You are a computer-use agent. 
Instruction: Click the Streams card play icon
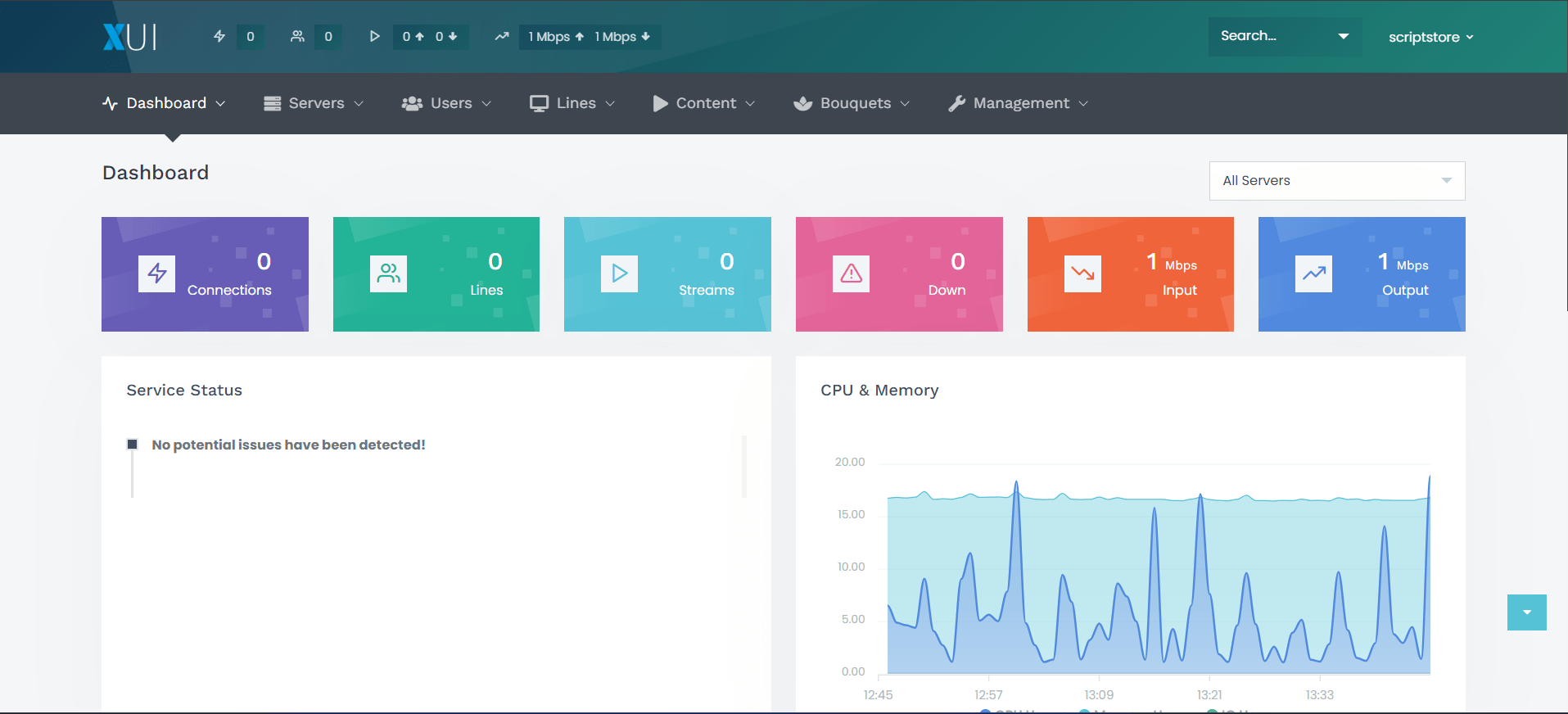pos(619,273)
